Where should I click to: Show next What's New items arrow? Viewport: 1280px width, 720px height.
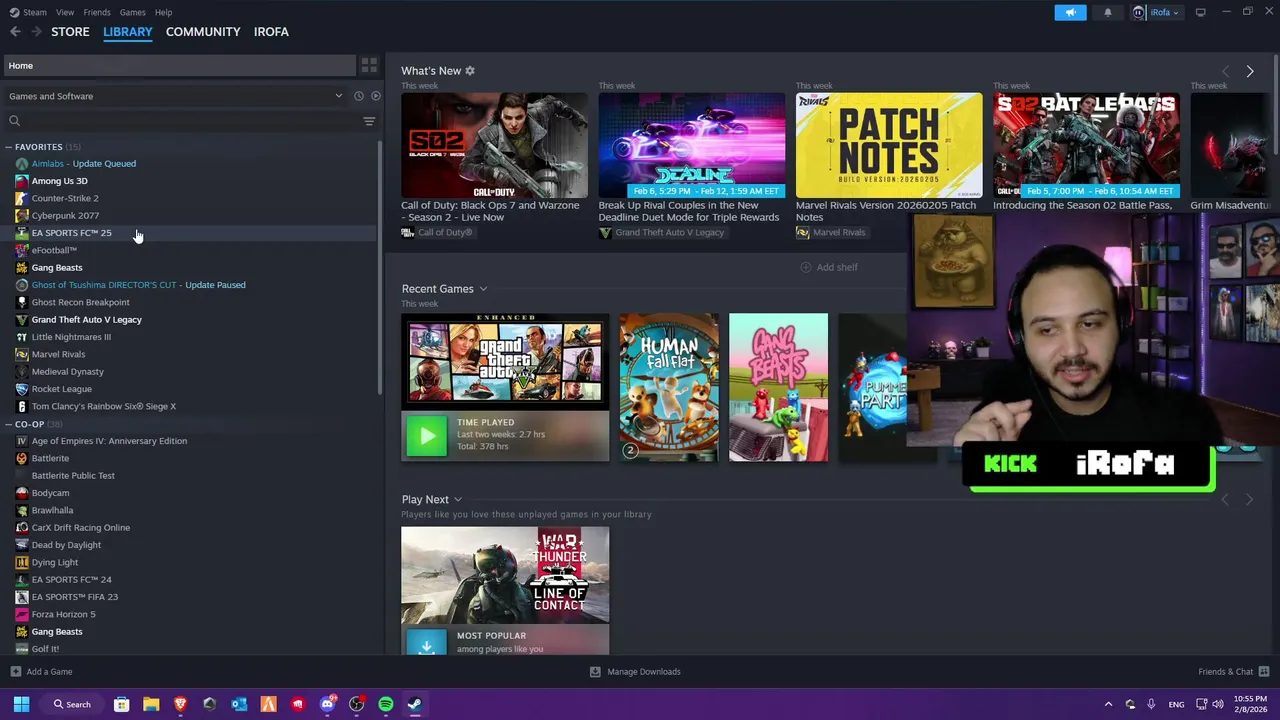1249,71
